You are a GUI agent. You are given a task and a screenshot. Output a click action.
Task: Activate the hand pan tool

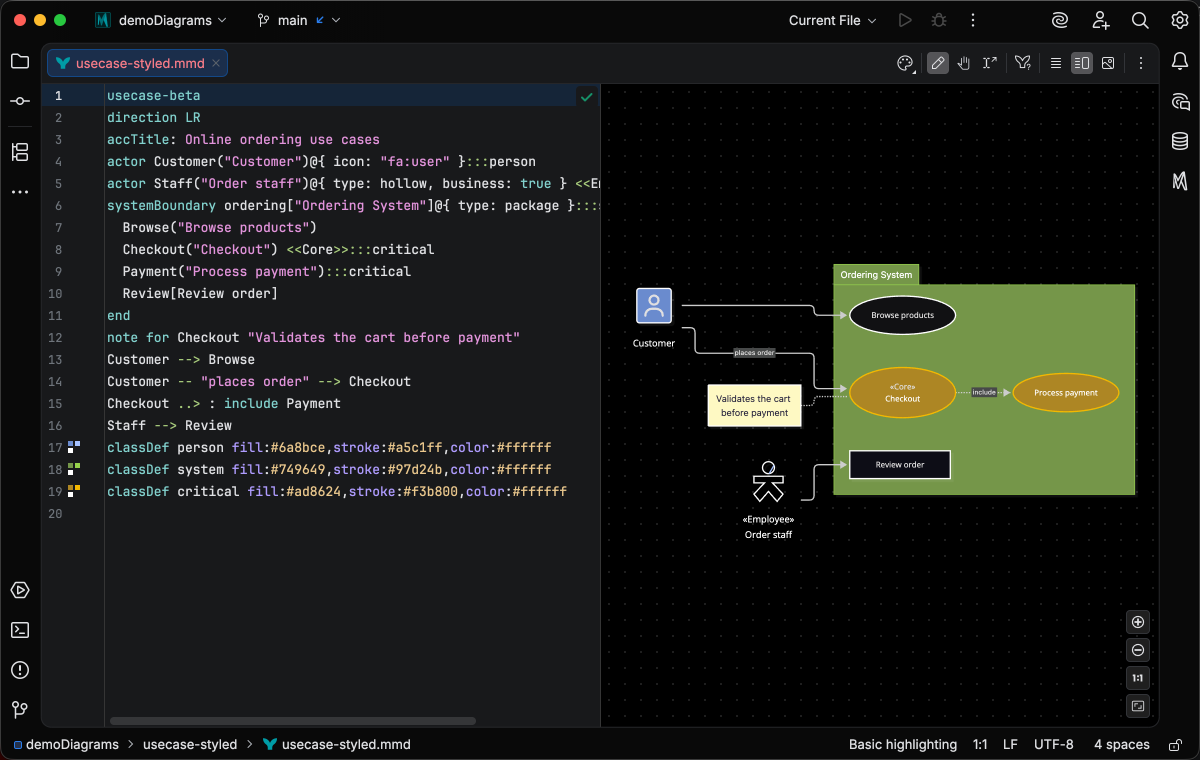(964, 63)
